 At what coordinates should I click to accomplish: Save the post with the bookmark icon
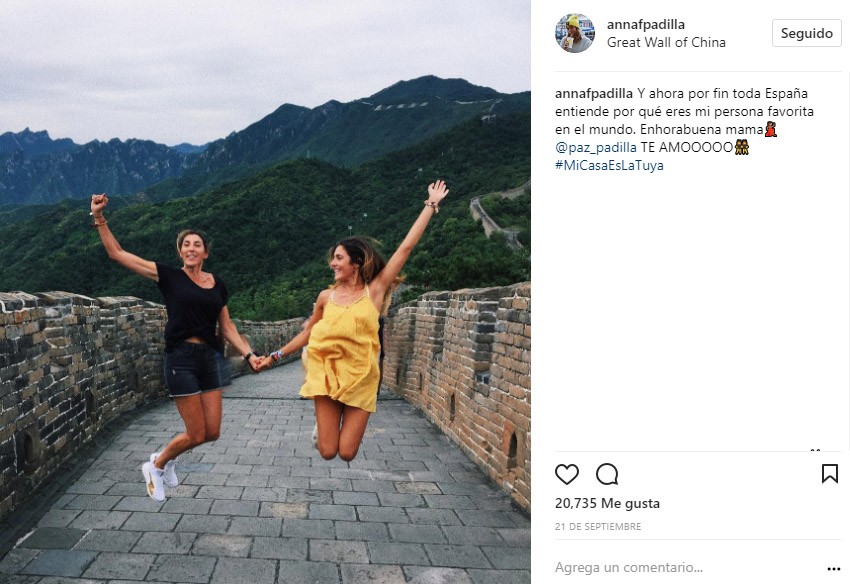point(829,473)
